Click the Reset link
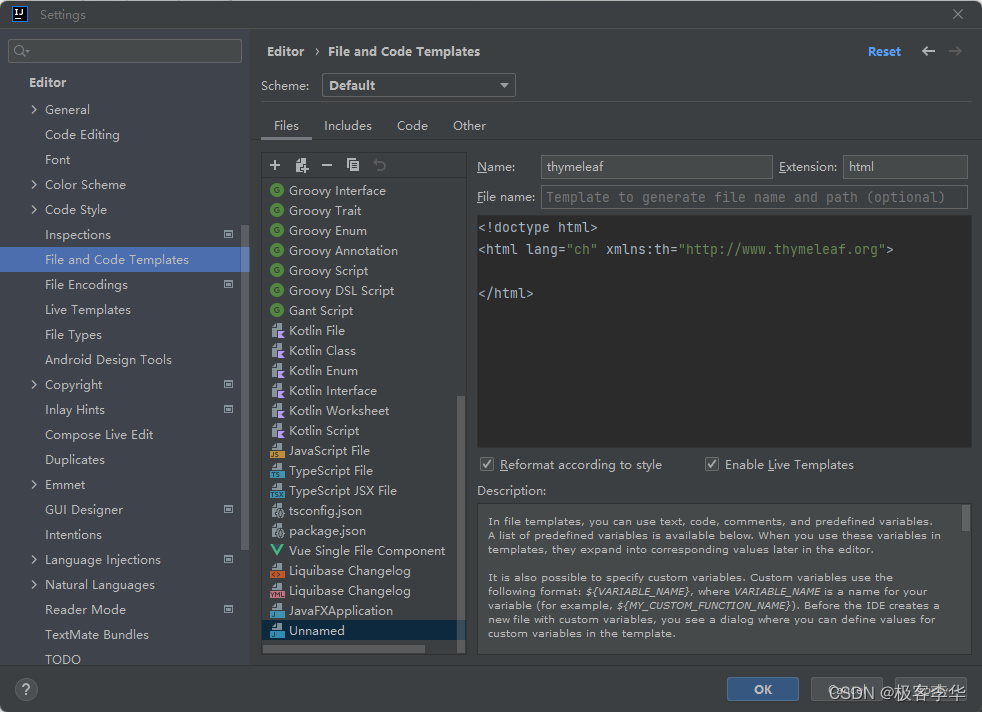This screenshot has width=982, height=712. pos(884,51)
